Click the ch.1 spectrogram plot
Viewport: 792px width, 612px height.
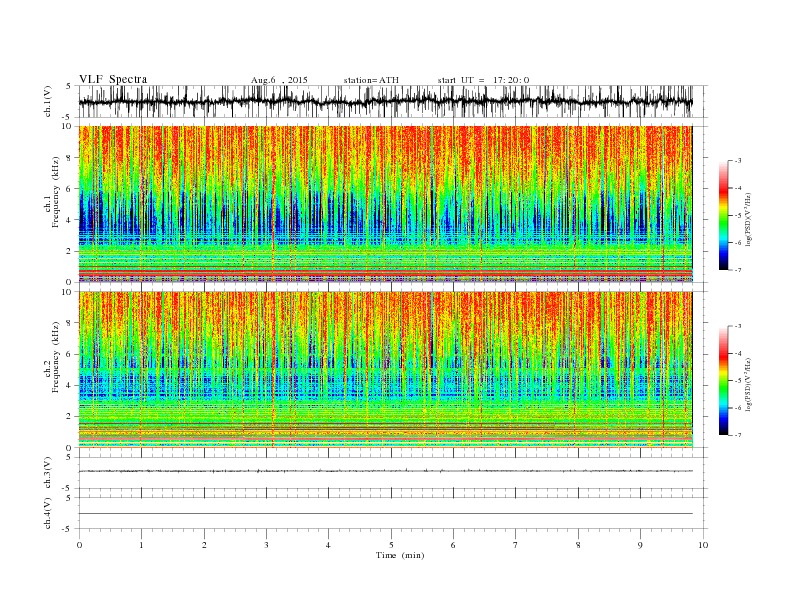(386, 204)
